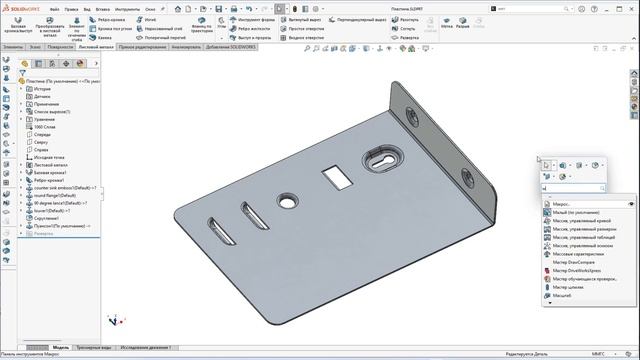Choose Масштаб from the search results
Viewport: 640px width, 360px height.
tap(562, 295)
